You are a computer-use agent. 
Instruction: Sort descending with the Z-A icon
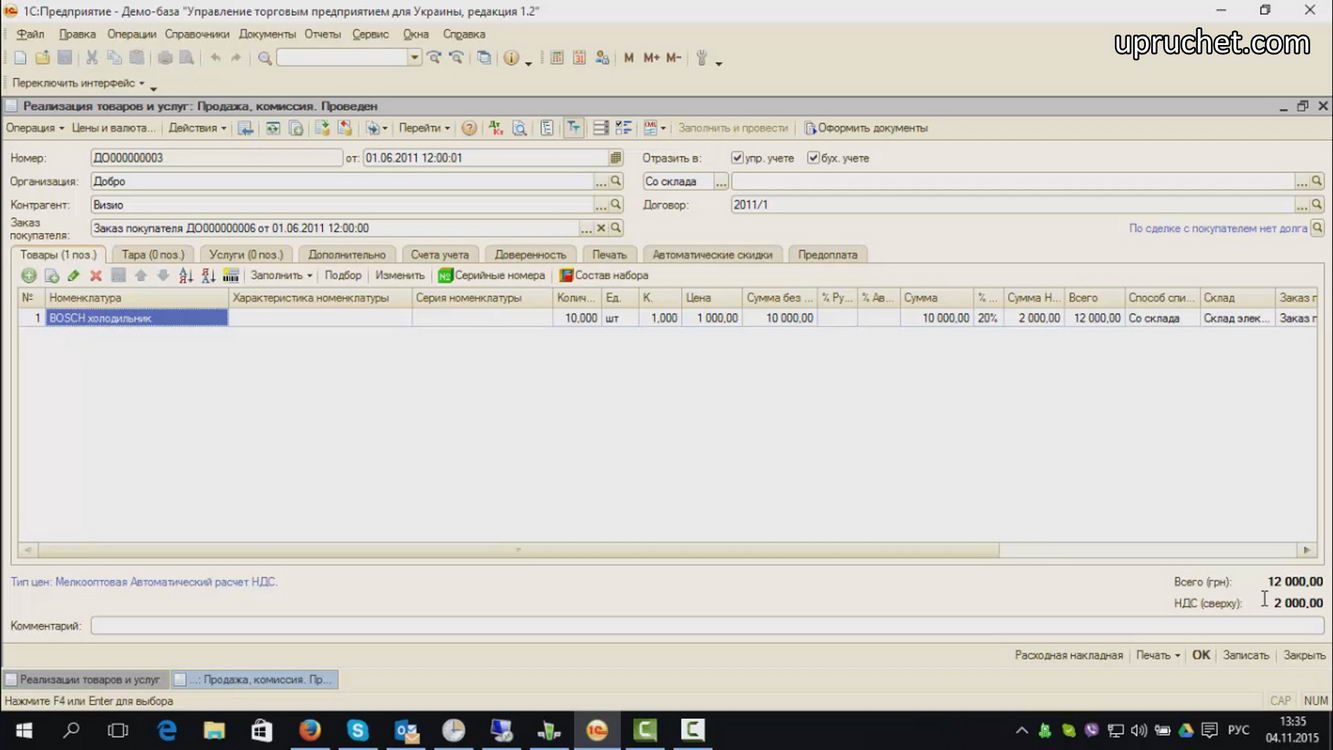(208, 275)
